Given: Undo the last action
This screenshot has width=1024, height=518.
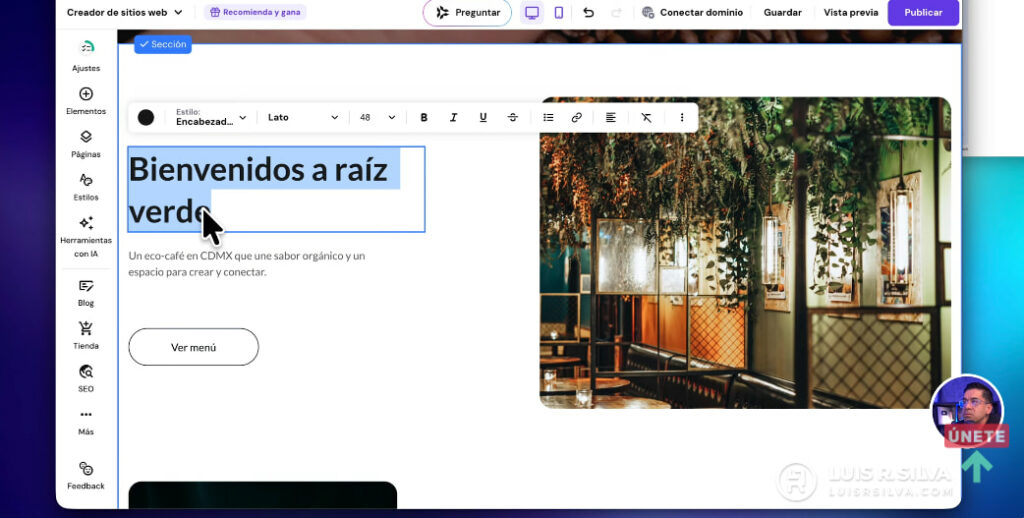Looking at the screenshot, I should pos(588,12).
